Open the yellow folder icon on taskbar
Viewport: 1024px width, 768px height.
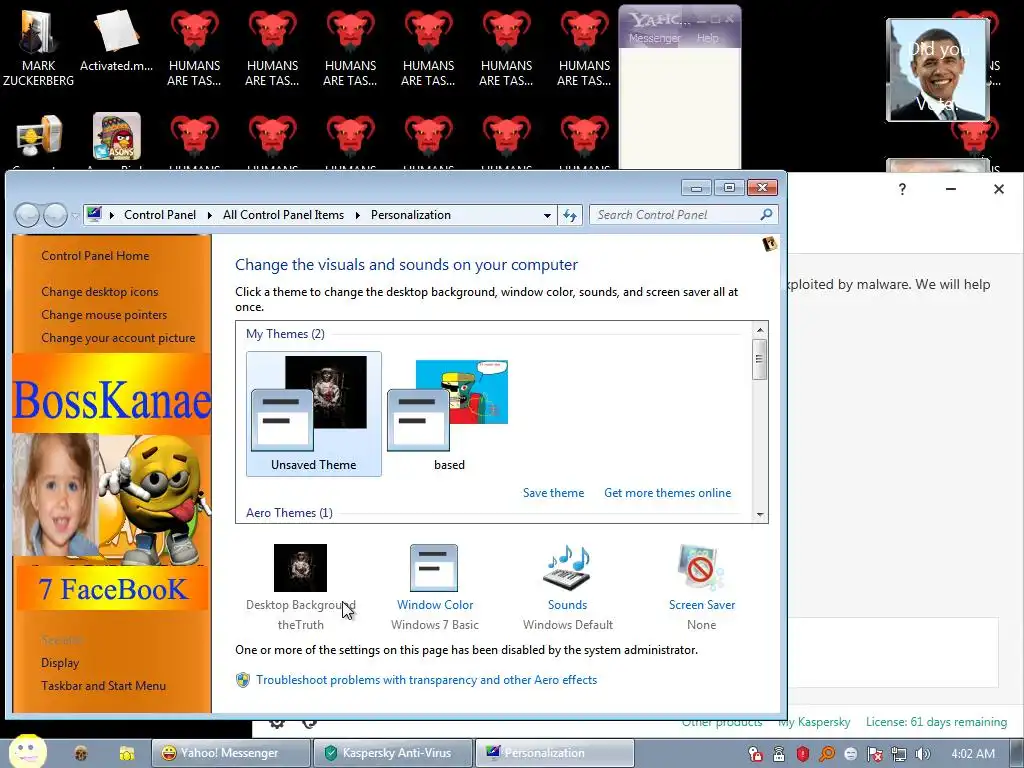tap(127, 754)
